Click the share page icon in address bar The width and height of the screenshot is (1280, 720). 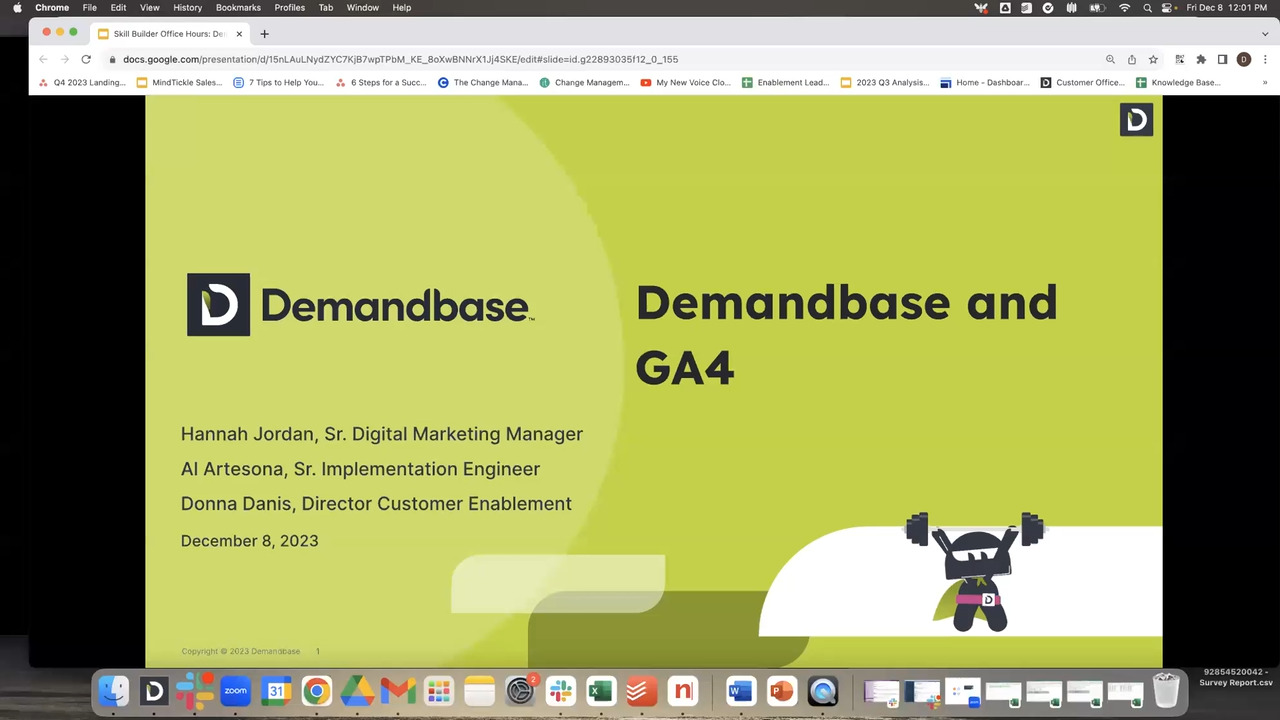pos(1132,59)
